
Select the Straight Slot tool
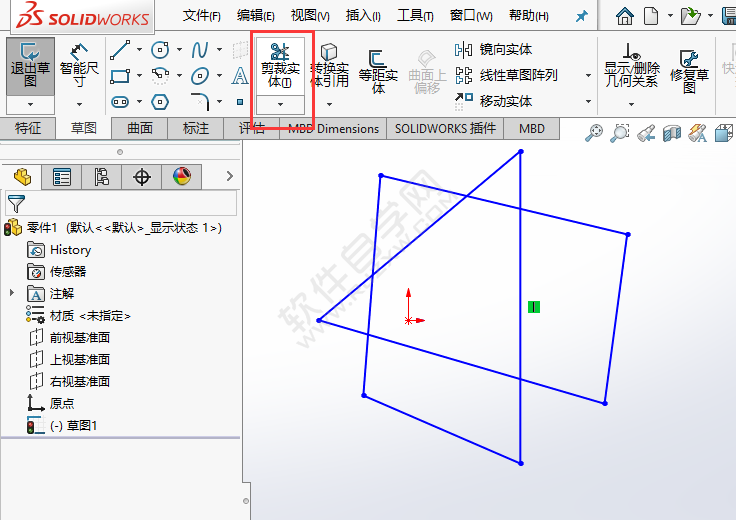(x=120, y=101)
